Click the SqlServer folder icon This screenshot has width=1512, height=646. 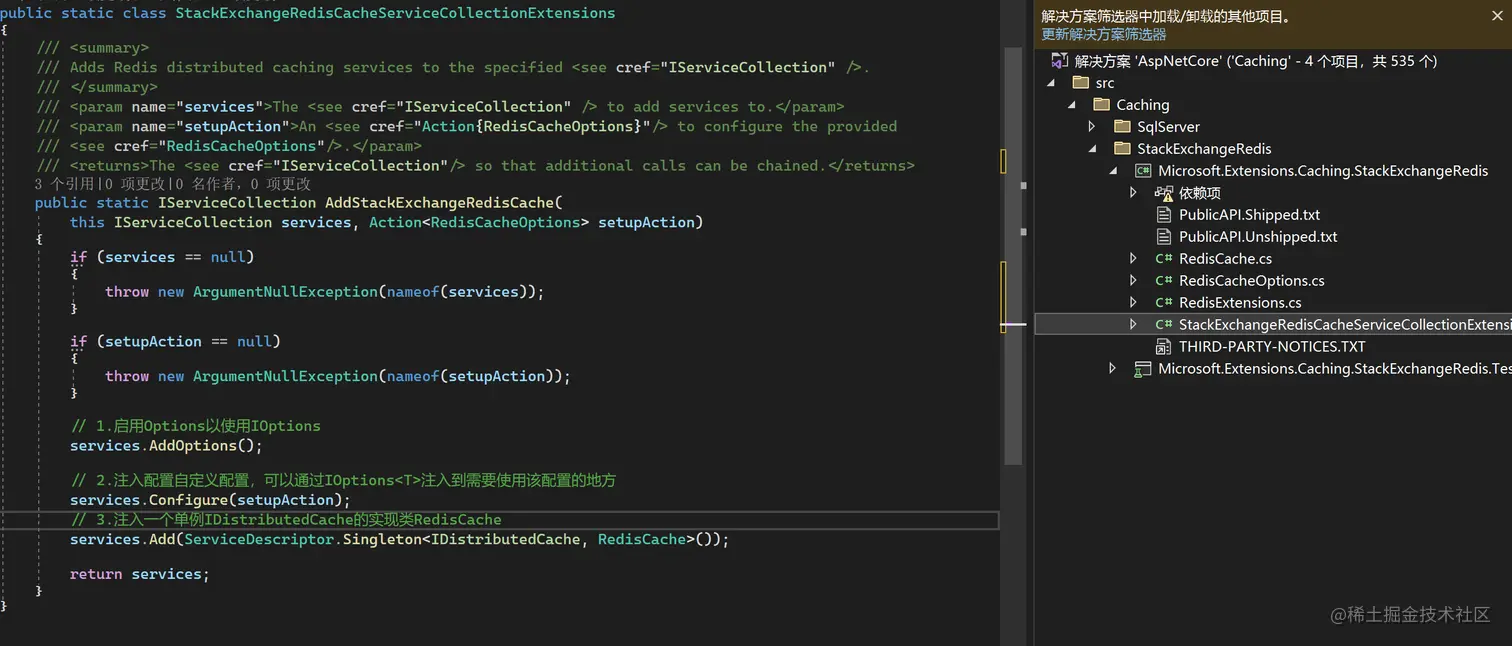point(1121,127)
